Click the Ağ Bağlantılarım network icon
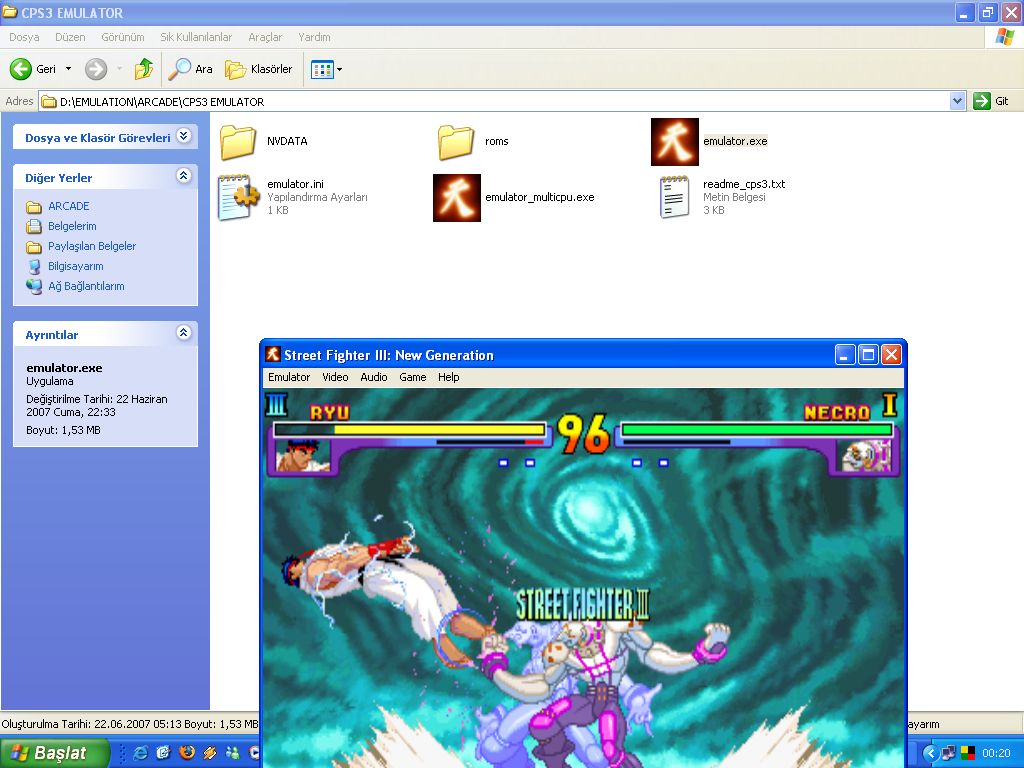The height and width of the screenshot is (768, 1024). pos(34,286)
